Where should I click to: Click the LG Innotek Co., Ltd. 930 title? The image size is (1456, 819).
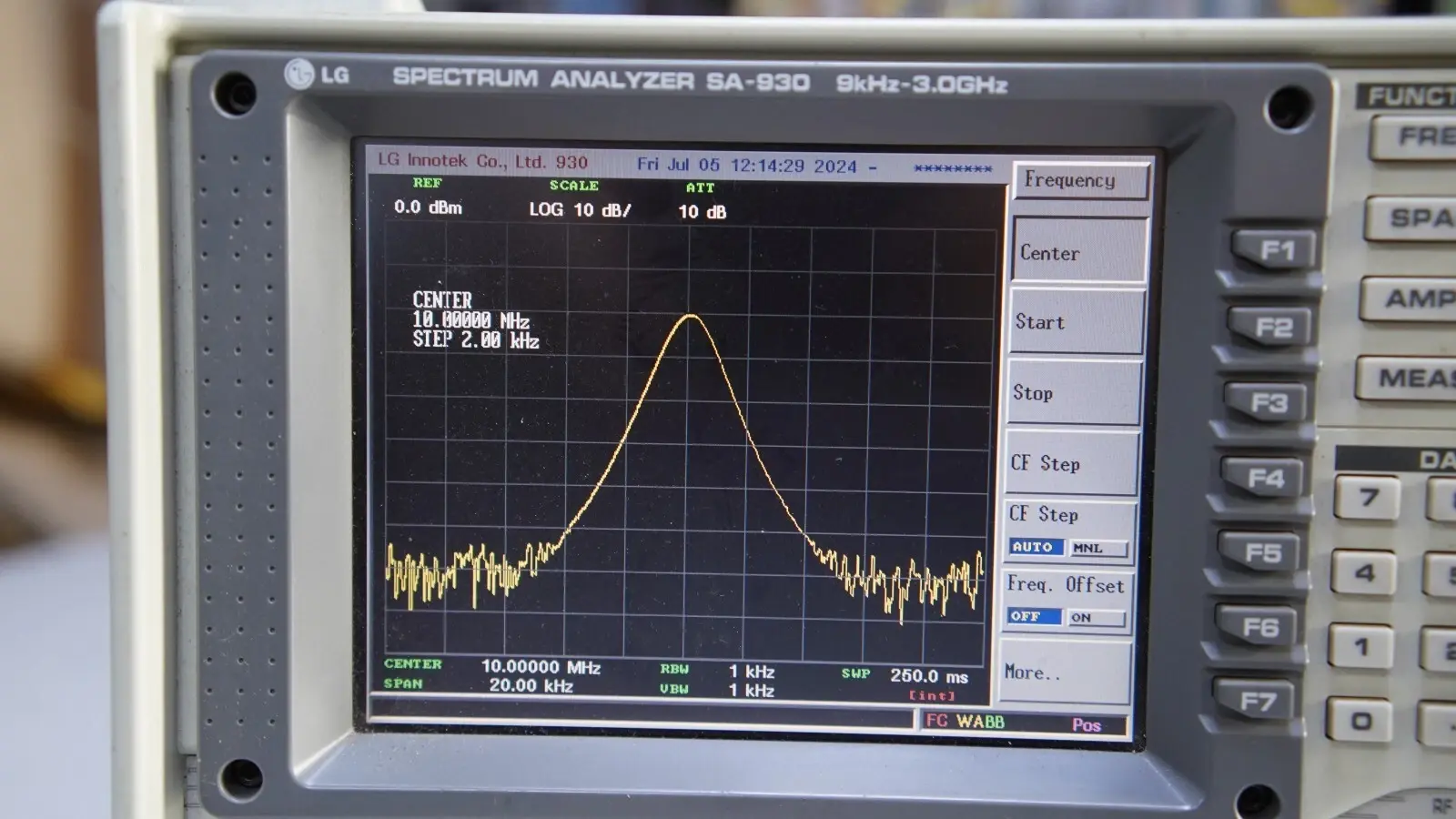[x=482, y=161]
